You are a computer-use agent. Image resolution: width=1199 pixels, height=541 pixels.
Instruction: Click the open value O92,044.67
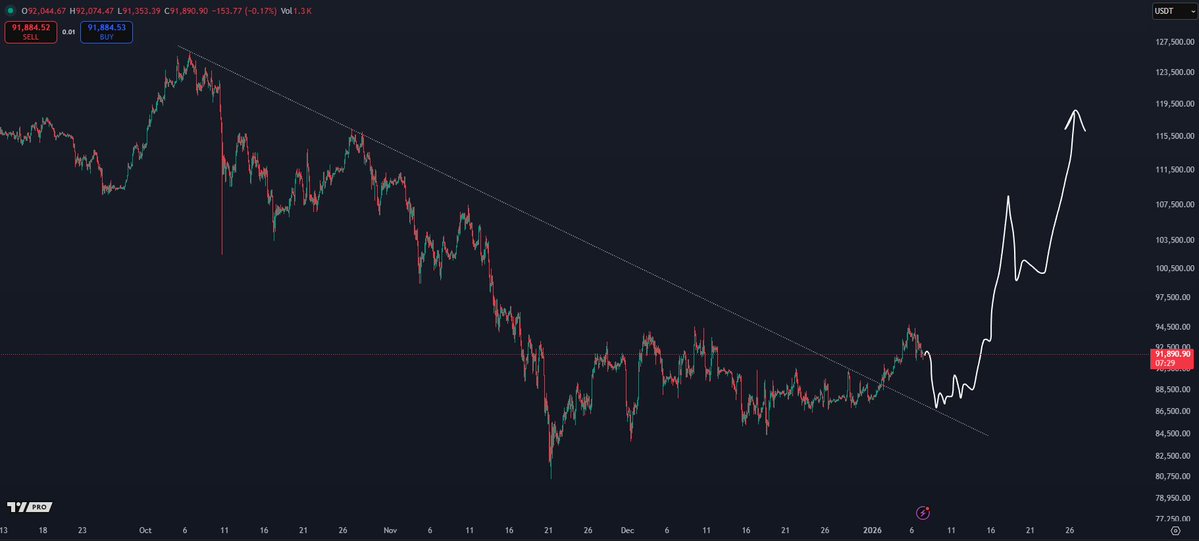click(44, 11)
